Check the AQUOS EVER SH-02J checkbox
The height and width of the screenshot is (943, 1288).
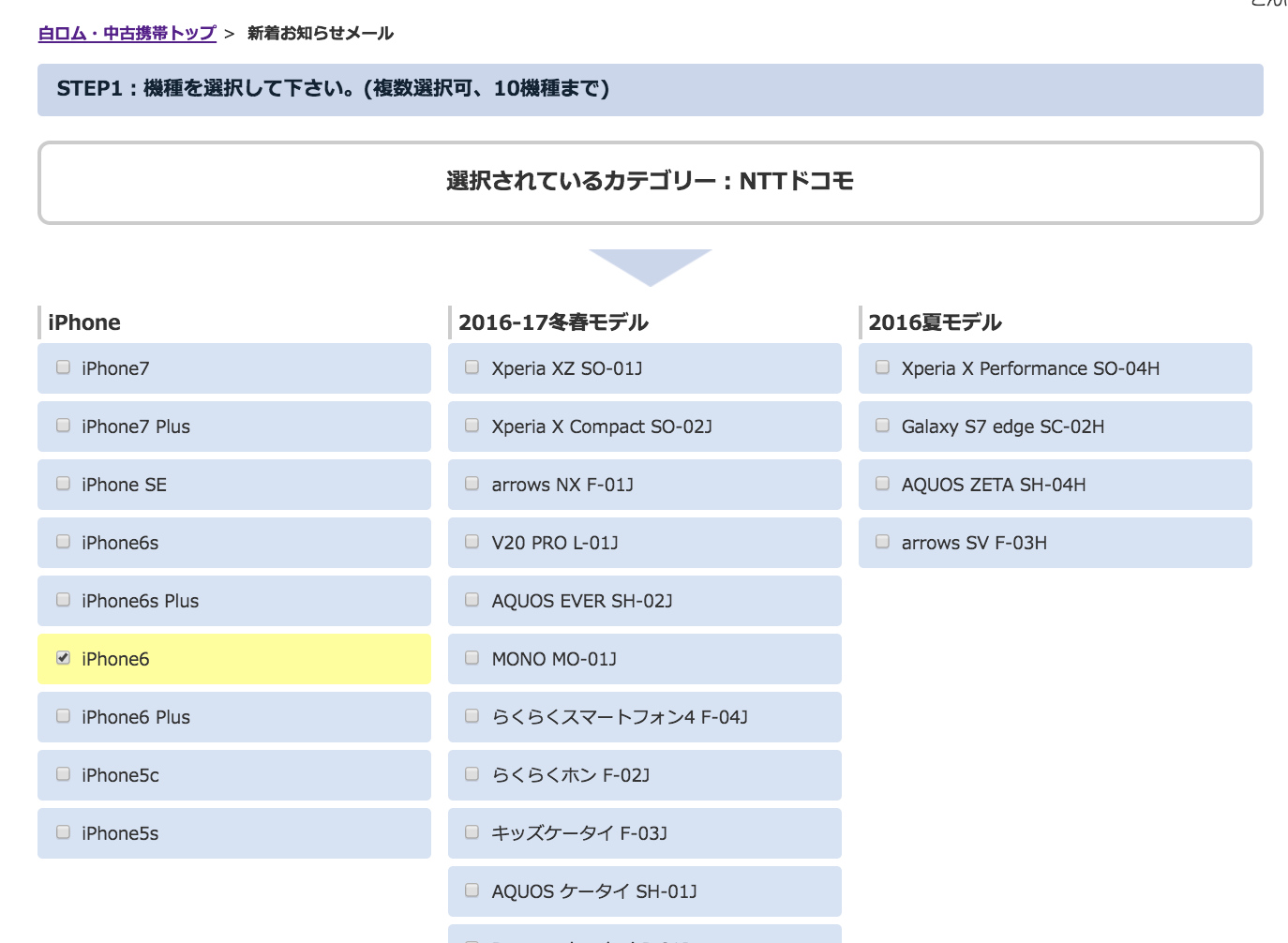472,600
